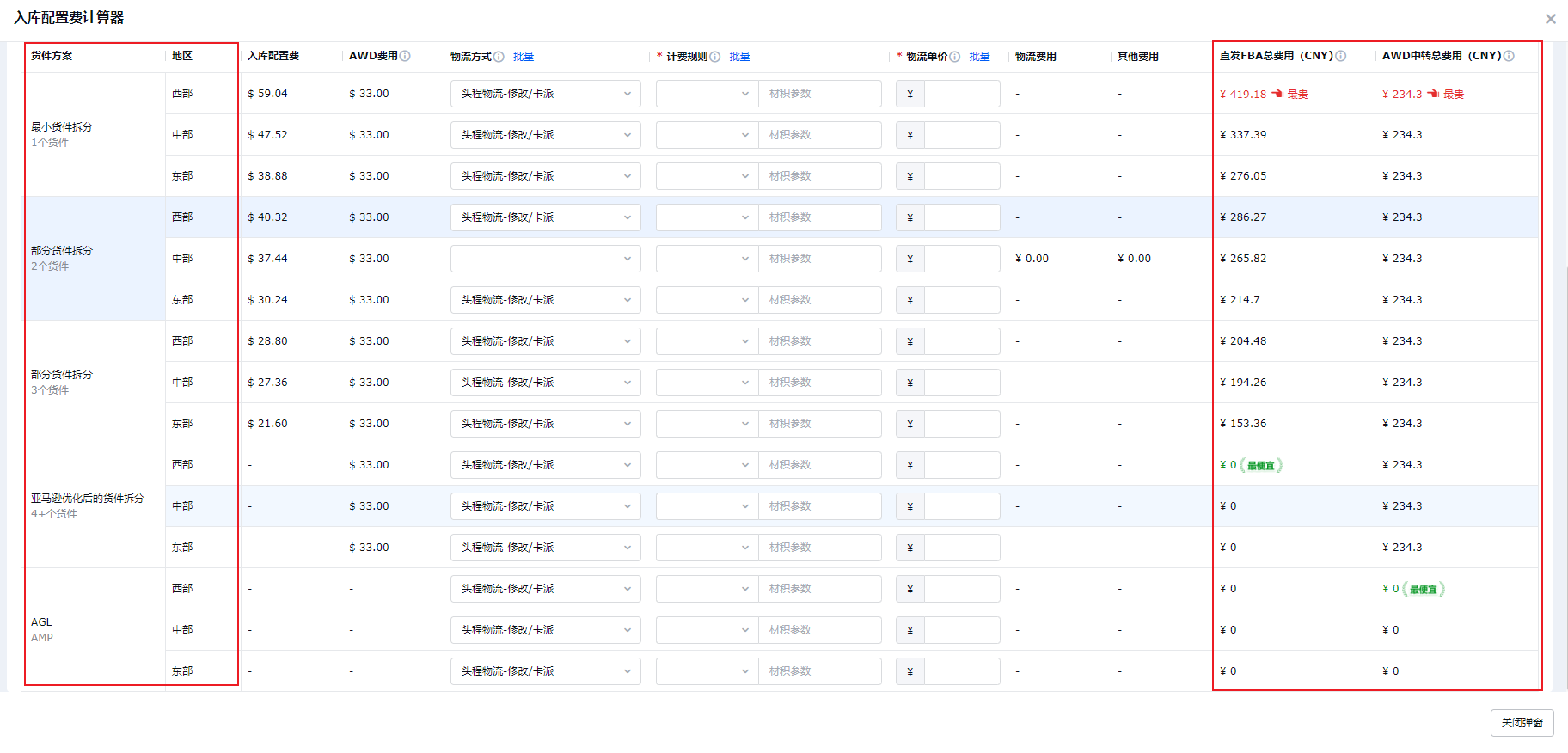This screenshot has height=753, width=1568.
Task: Click 最便宜 badge in AWD中转总费用 column
Action: coord(1424,590)
